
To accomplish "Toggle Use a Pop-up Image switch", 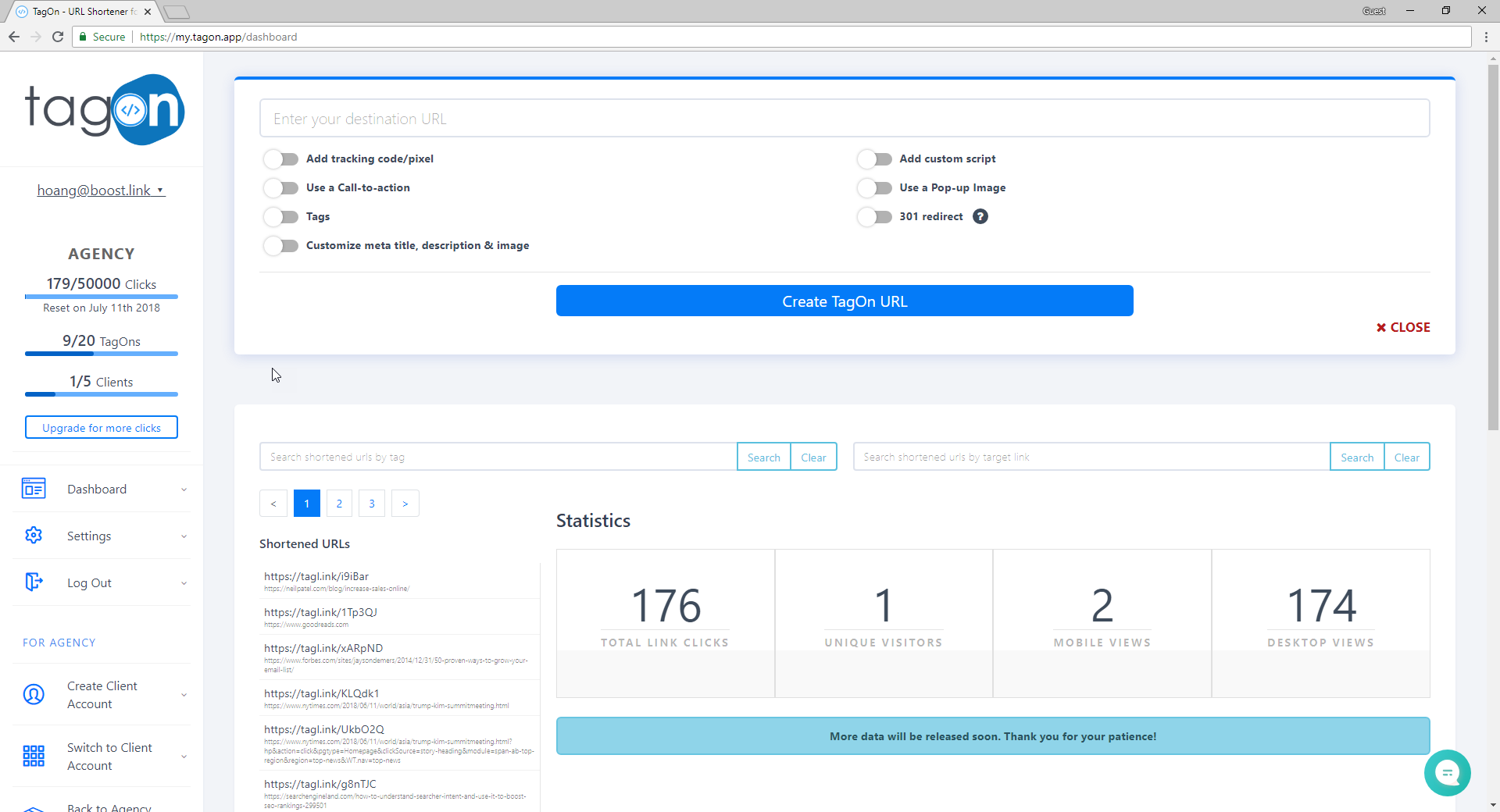I will [874, 188].
